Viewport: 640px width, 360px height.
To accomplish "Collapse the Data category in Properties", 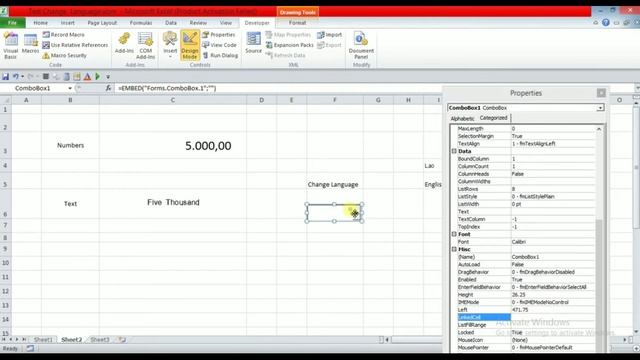I will [454, 151].
